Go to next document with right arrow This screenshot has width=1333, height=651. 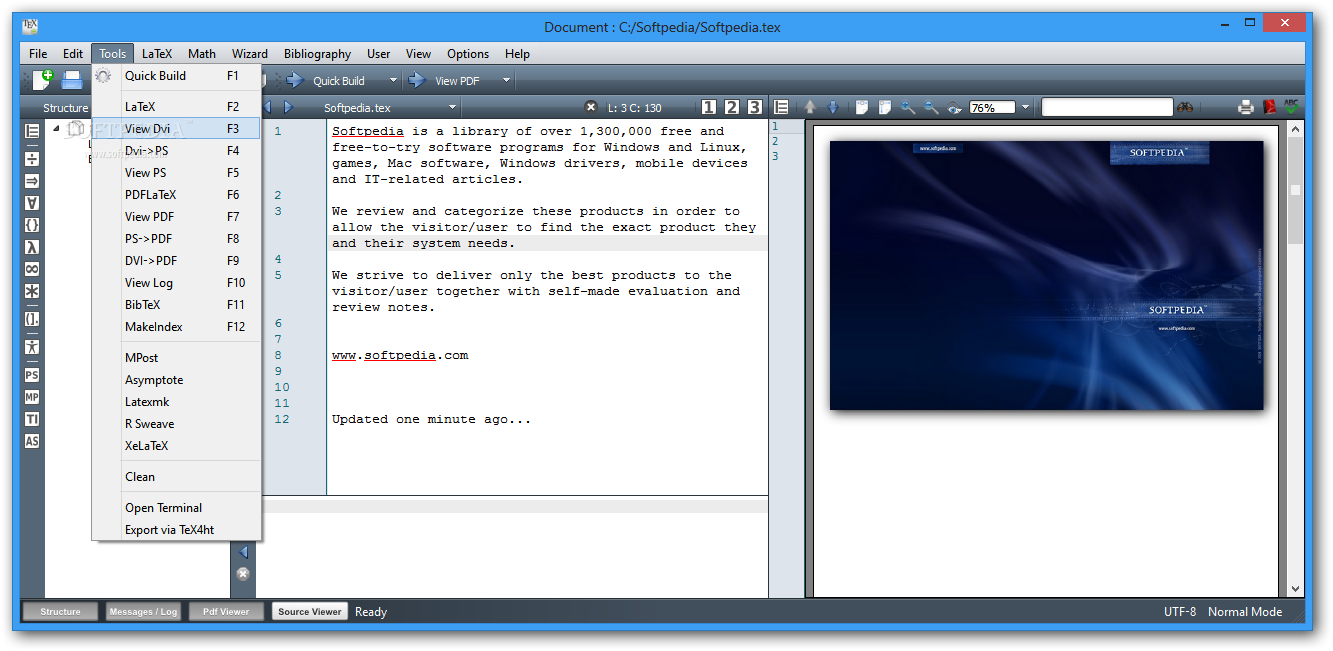click(x=288, y=107)
